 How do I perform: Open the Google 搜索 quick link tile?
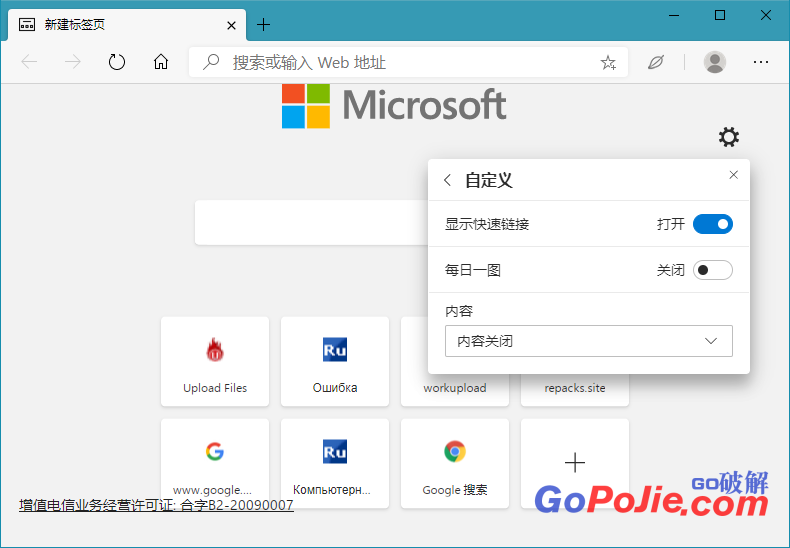[x=454, y=463]
